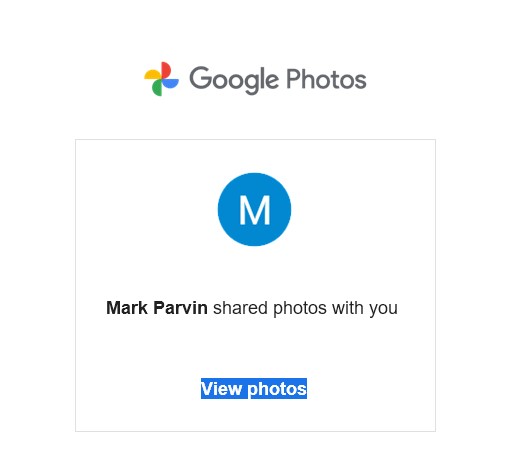Click the red petal of the pinwheel
Image resolution: width=532 pixels, height=461 pixels.
(166, 70)
